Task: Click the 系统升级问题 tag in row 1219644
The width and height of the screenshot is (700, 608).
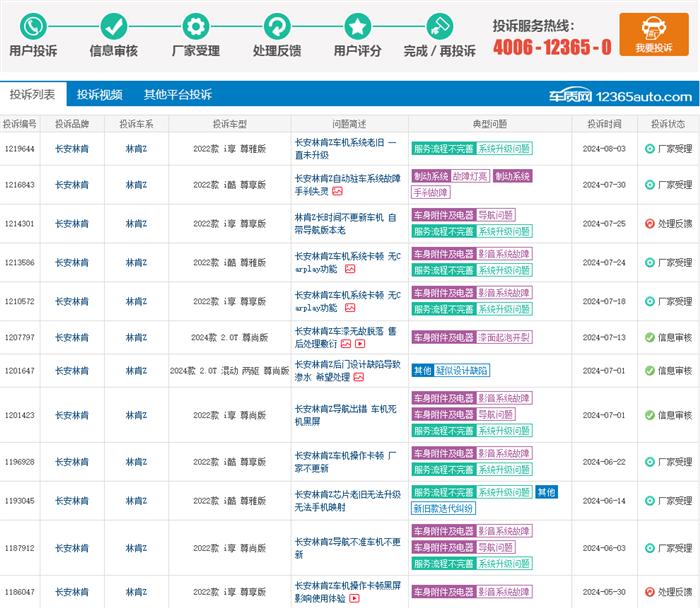Action: 504,149
